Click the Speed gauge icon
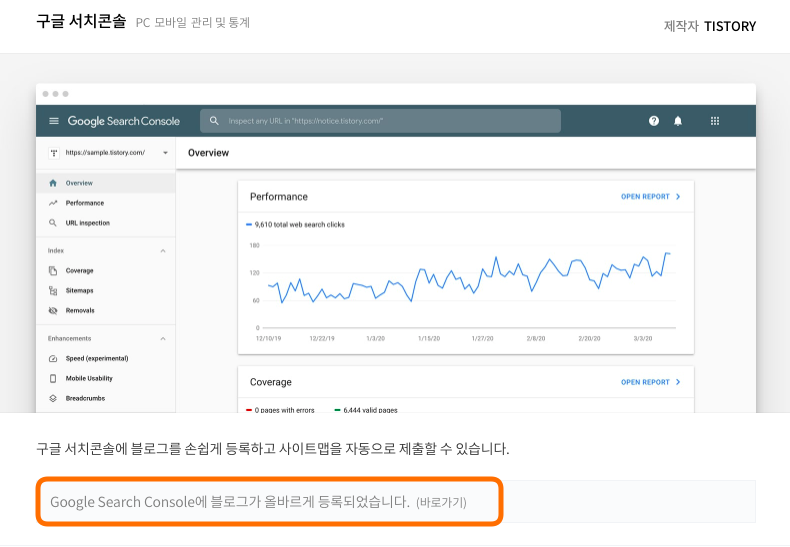The width and height of the screenshot is (790, 547). (53, 359)
